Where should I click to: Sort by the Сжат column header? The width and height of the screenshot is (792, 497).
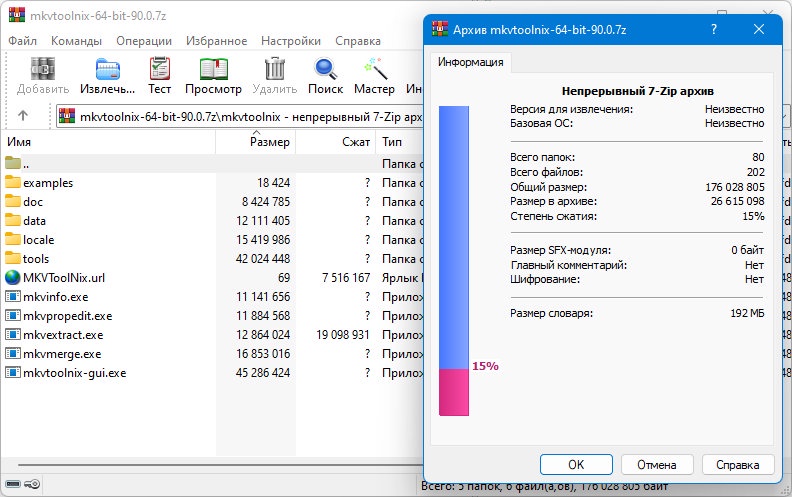[x=335, y=142]
